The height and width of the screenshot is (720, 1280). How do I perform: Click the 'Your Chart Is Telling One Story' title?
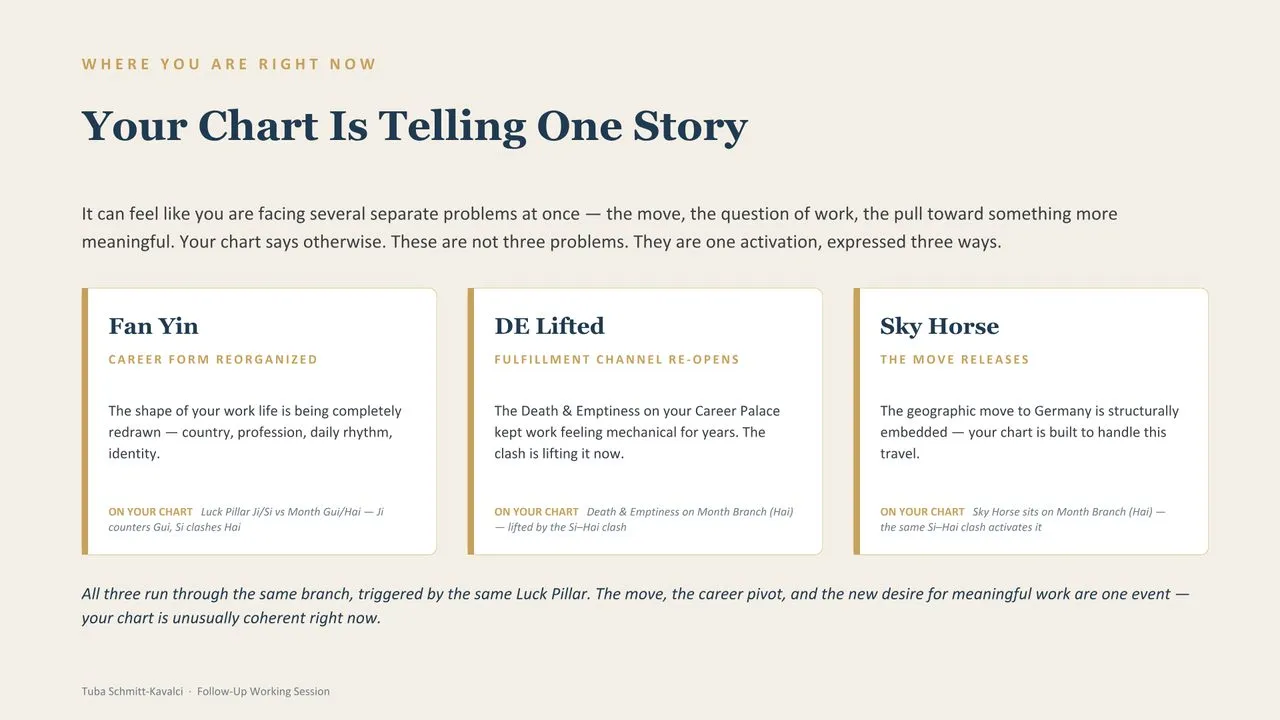(x=414, y=127)
